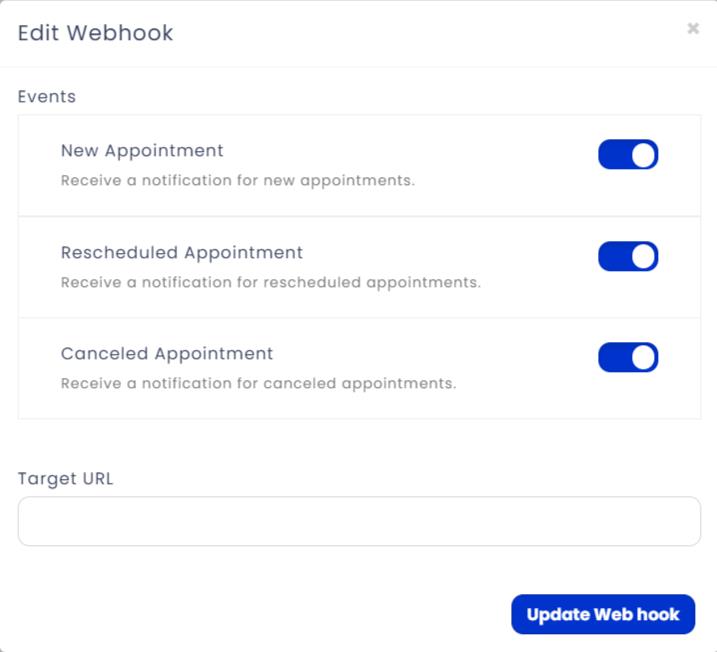
Task: Close the Edit Webhook dialog
Action: click(693, 28)
